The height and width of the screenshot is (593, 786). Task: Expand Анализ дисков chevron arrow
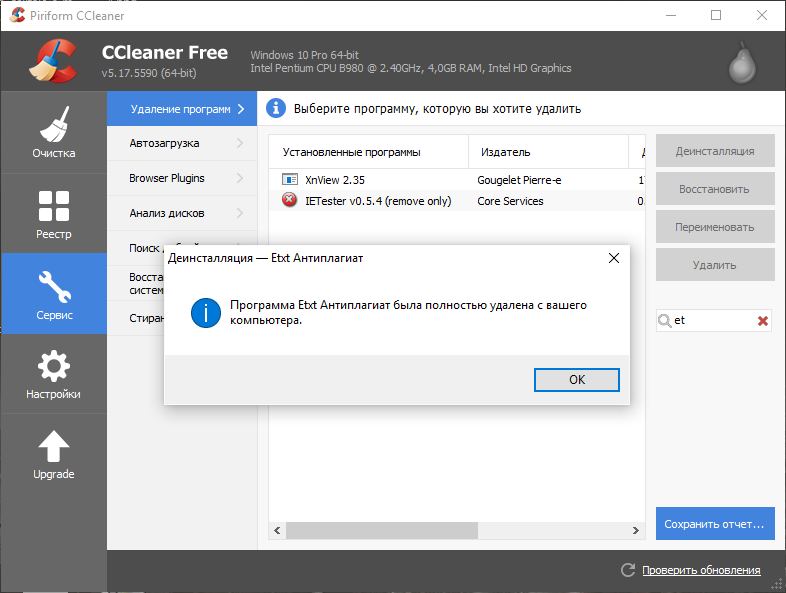240,214
